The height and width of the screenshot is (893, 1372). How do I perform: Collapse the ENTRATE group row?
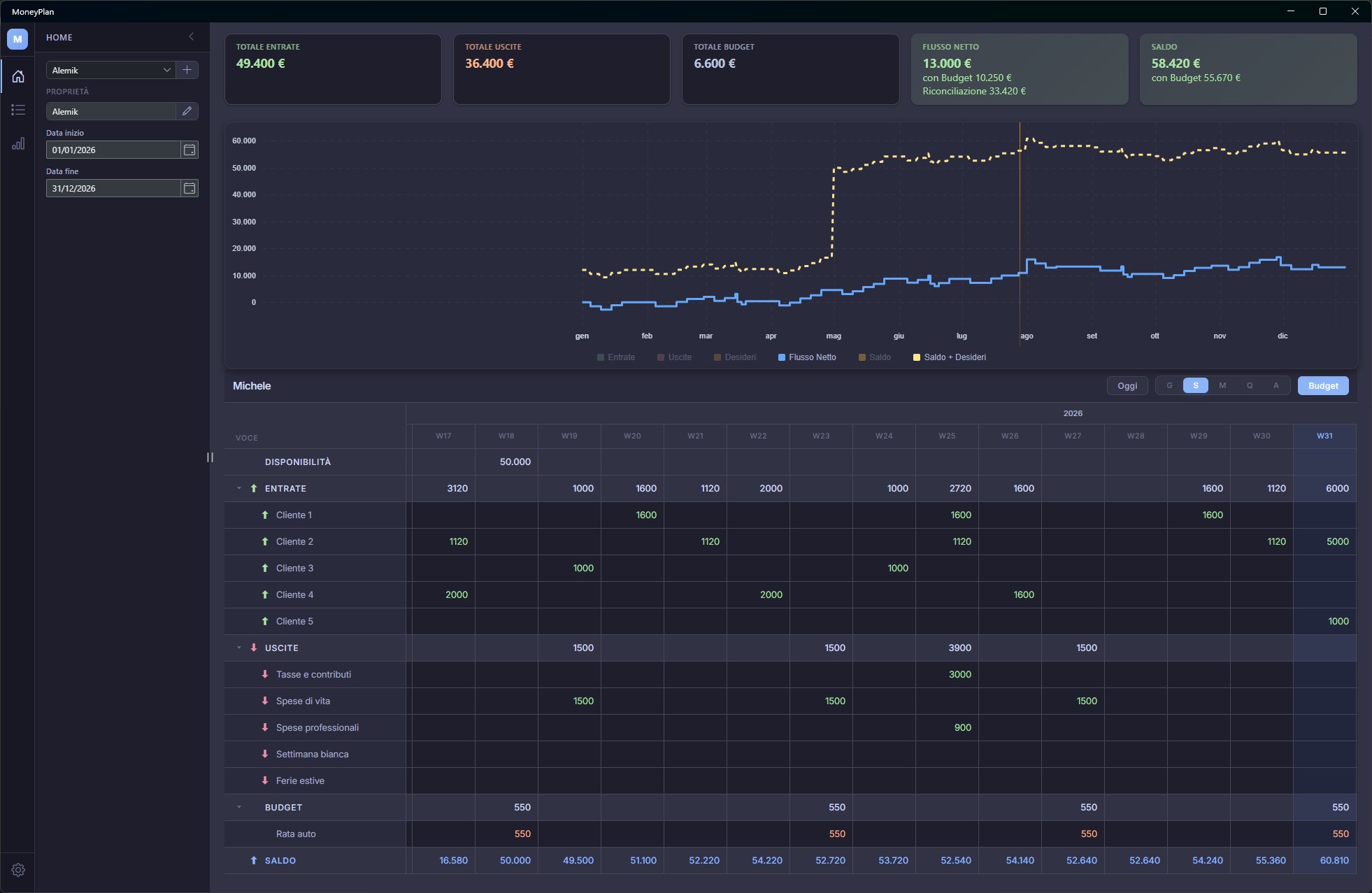(239, 488)
